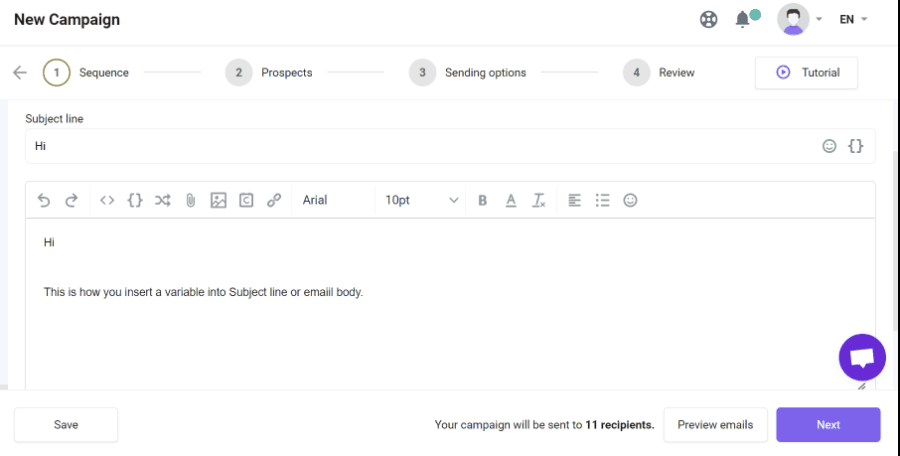Click the Preview emails button
This screenshot has width=900, height=456.
tap(715, 424)
